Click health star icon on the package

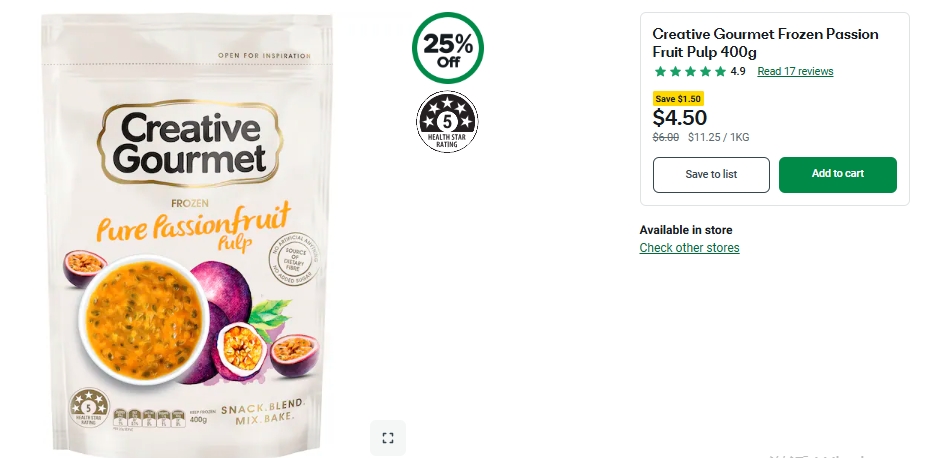point(89,407)
